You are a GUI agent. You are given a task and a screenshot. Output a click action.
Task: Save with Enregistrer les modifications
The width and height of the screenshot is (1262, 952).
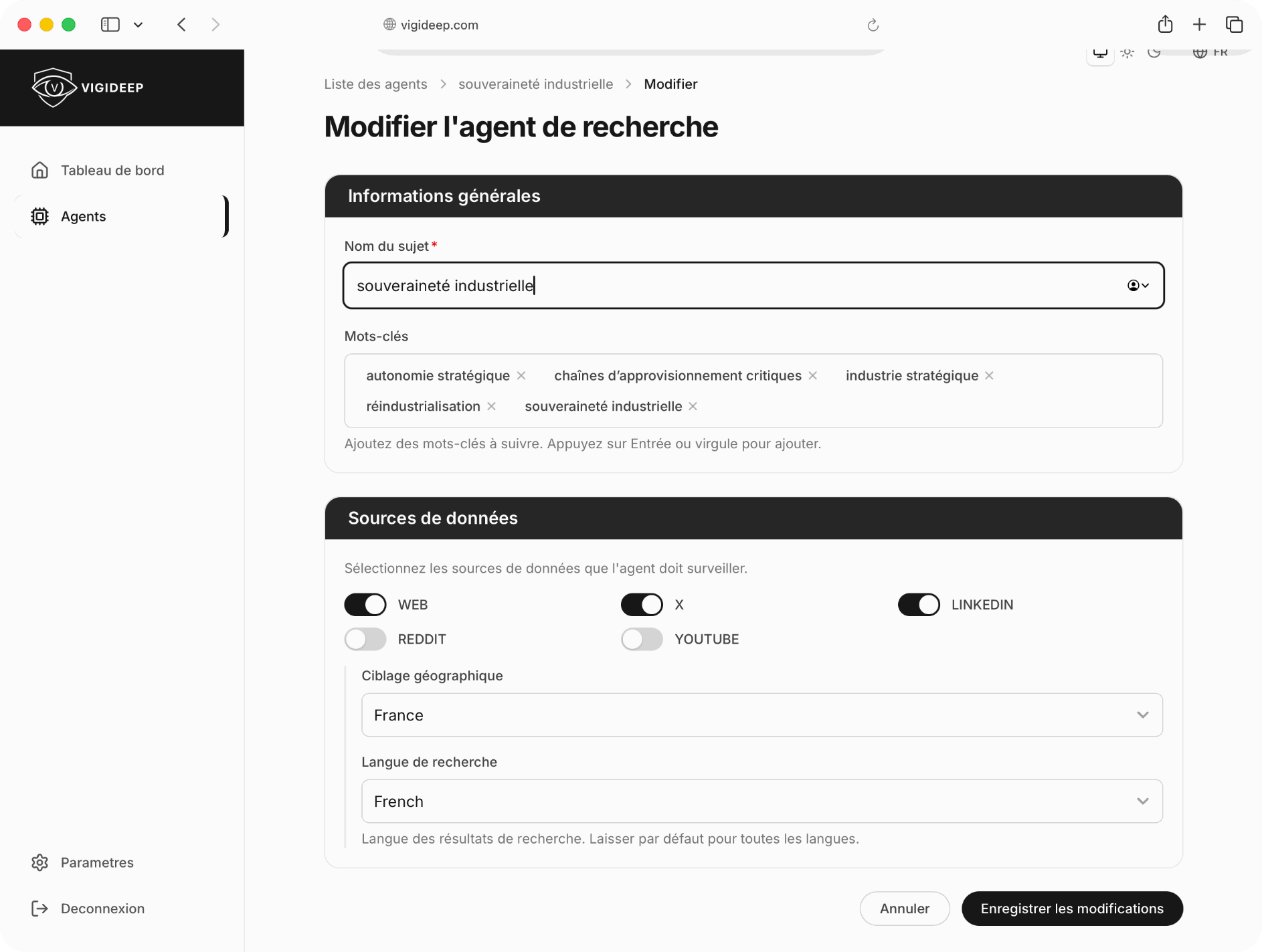pyautogui.click(x=1072, y=909)
